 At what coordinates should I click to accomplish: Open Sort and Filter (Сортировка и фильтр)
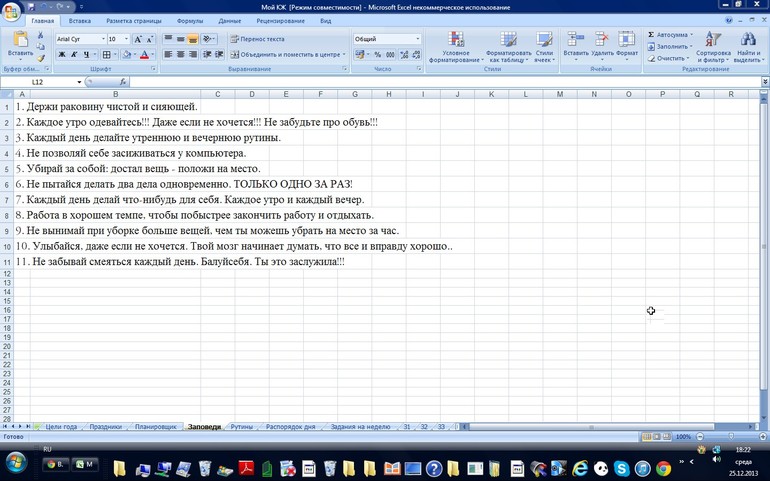713,46
